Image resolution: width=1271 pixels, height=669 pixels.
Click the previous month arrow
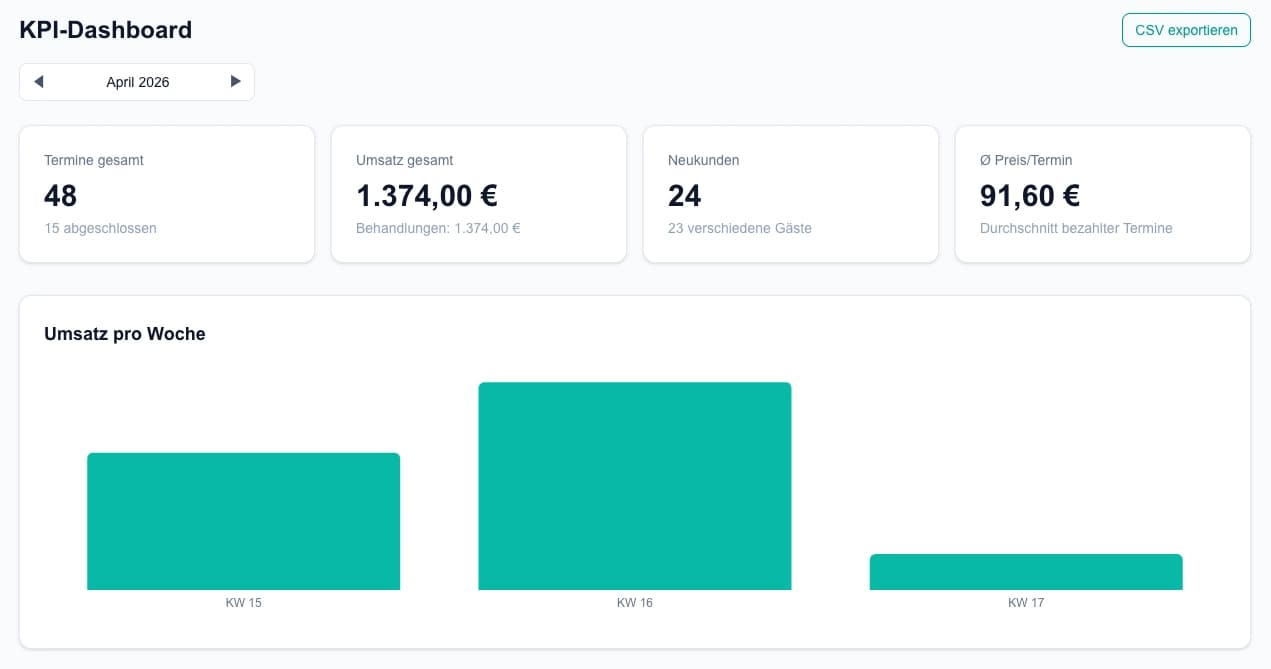38,81
